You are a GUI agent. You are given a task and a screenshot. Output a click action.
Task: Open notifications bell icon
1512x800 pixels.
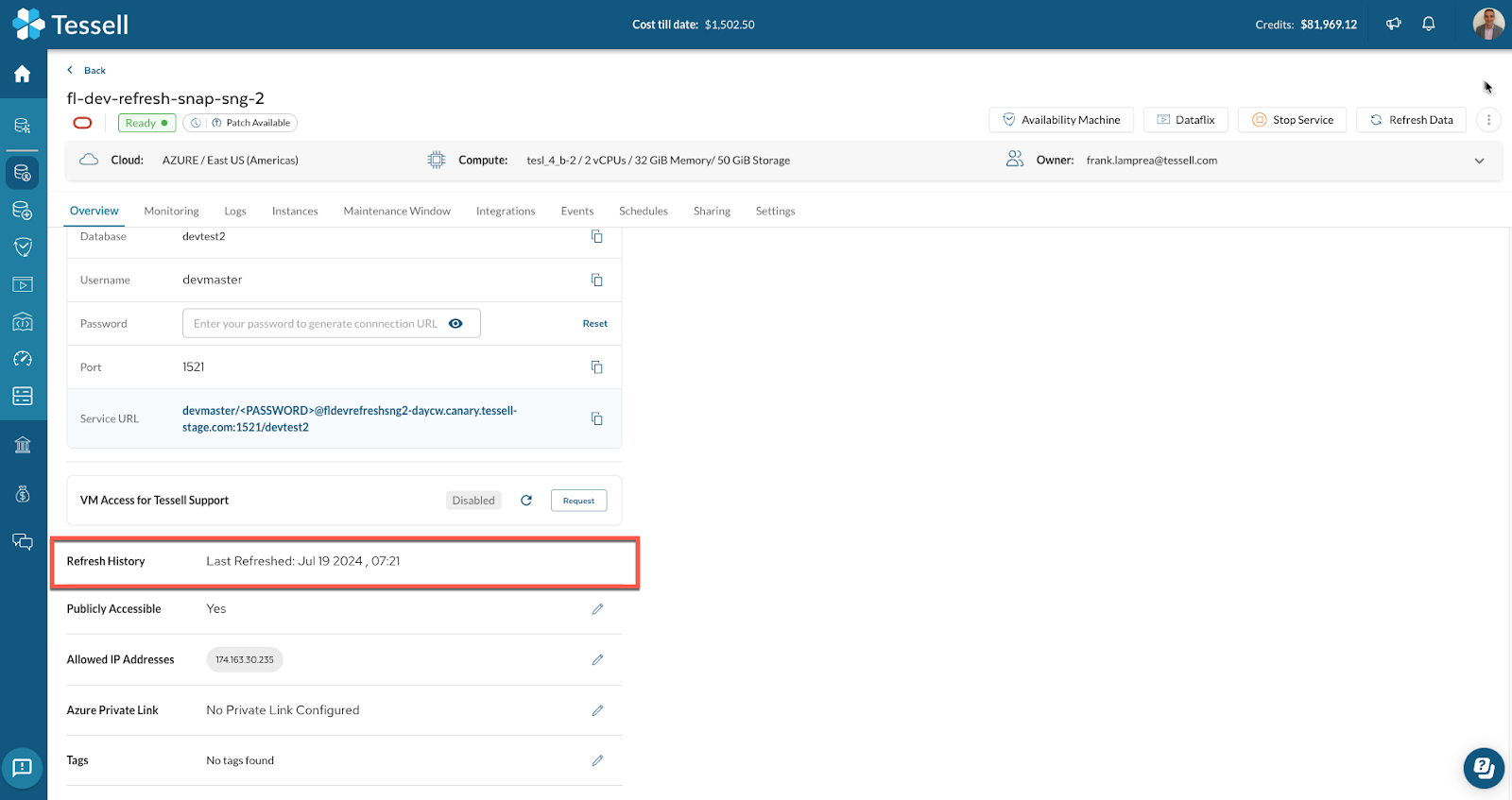1429,25
